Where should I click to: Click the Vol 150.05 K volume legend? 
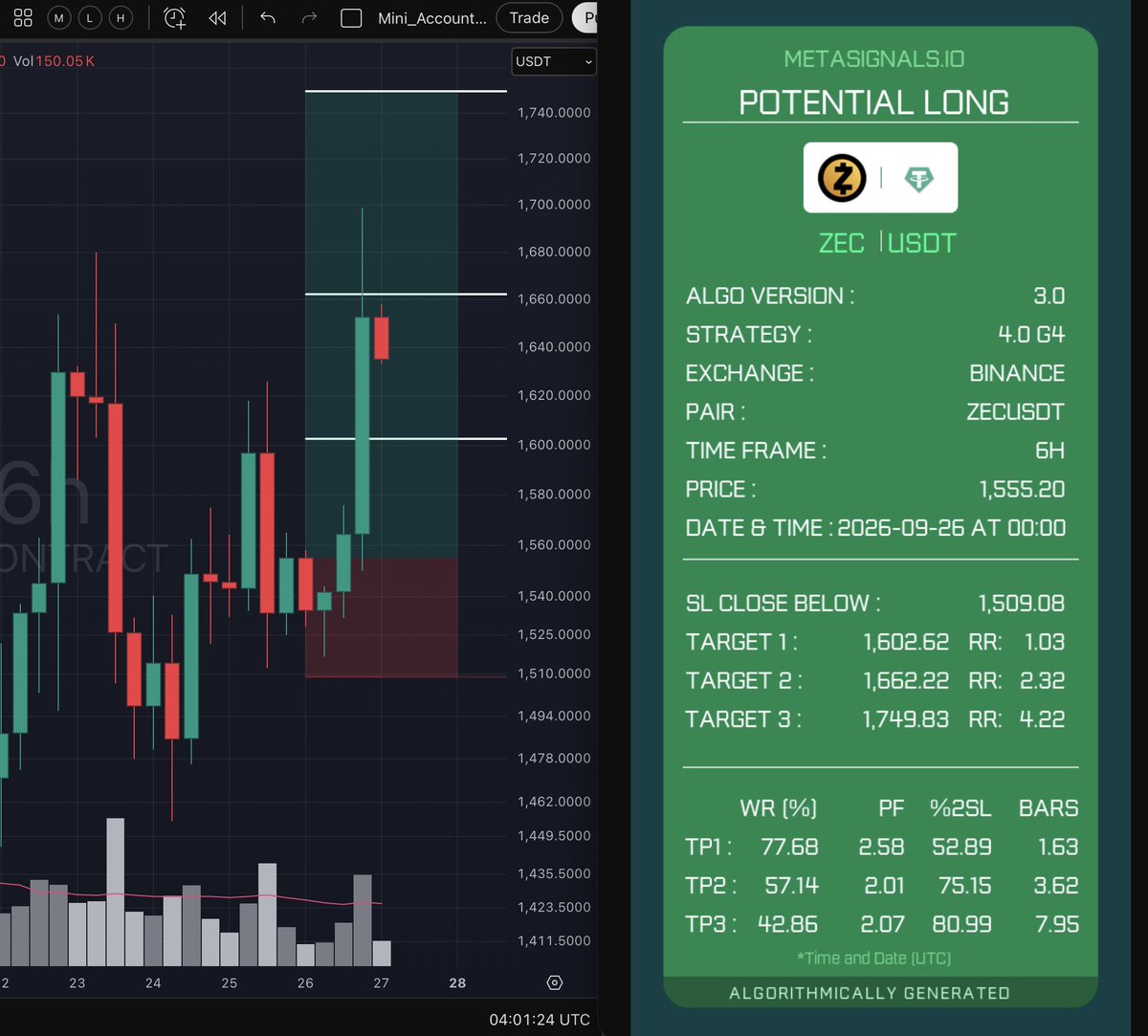pos(54,61)
